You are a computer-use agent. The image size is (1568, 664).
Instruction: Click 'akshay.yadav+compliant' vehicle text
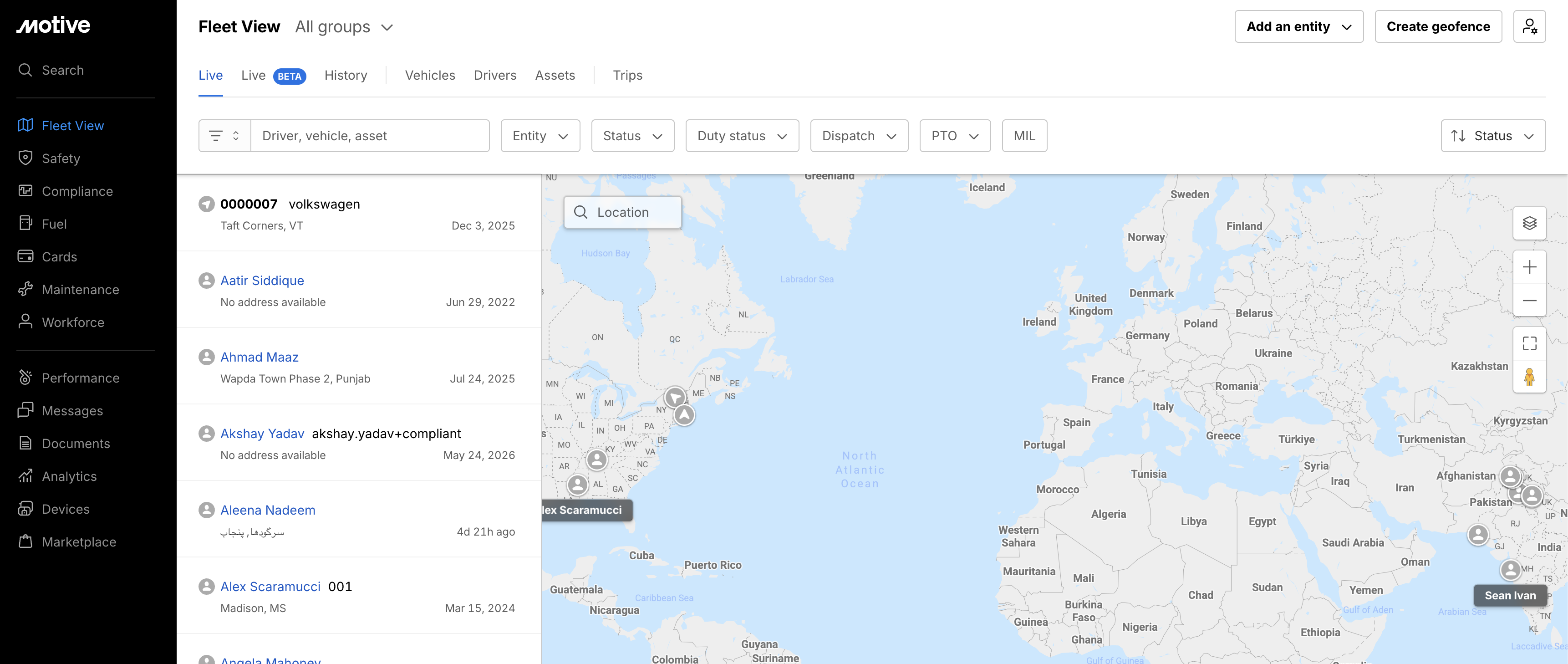tap(387, 434)
